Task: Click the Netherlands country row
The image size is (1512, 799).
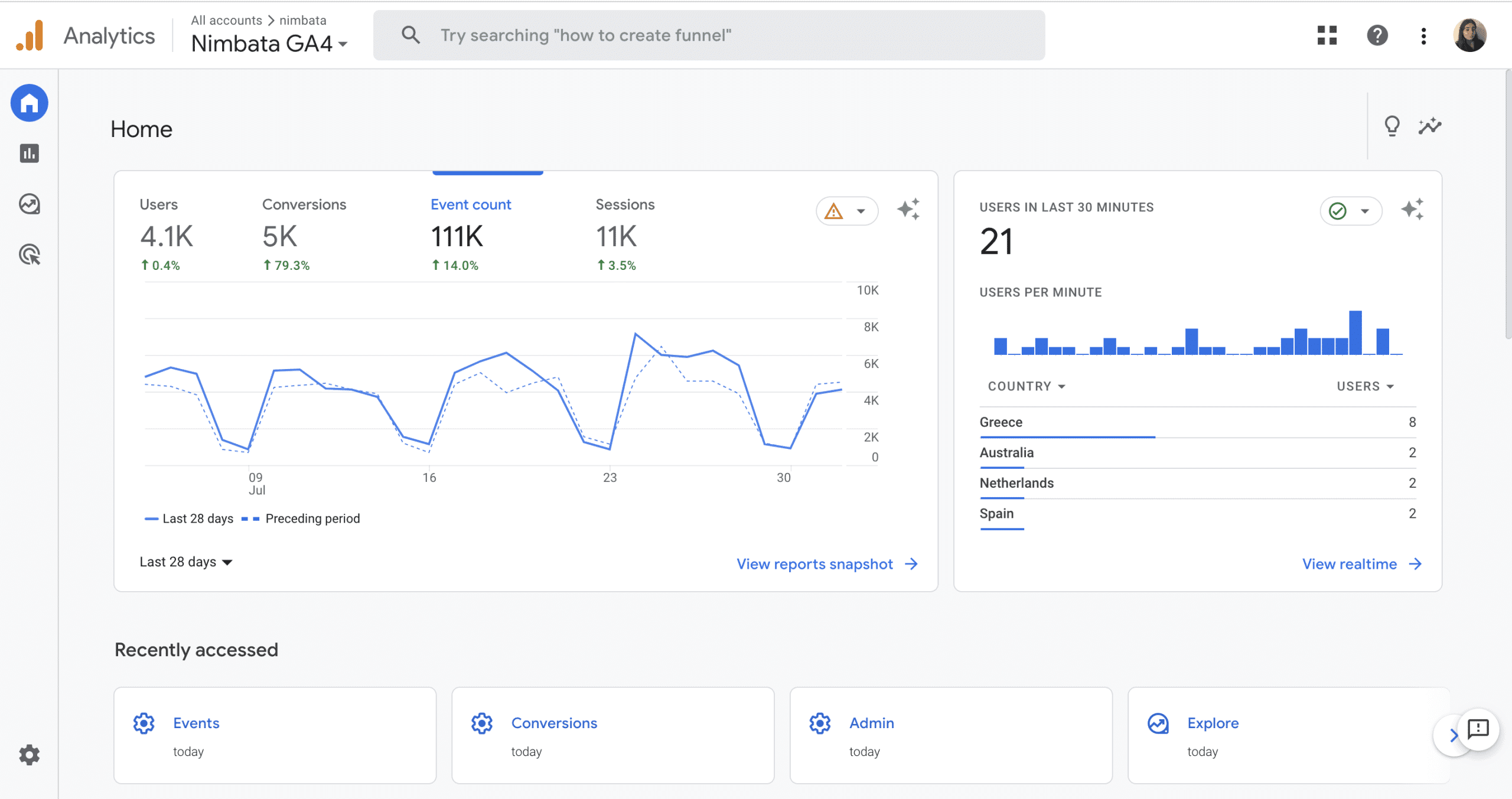Action: (x=1198, y=483)
